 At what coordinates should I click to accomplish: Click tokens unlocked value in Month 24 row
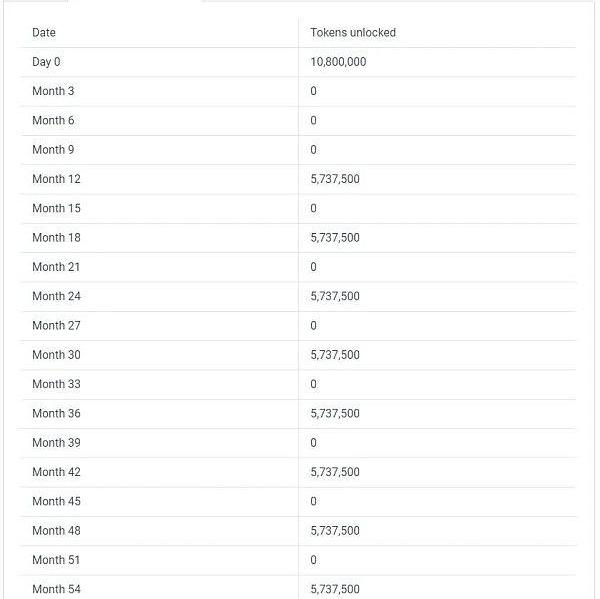click(335, 296)
